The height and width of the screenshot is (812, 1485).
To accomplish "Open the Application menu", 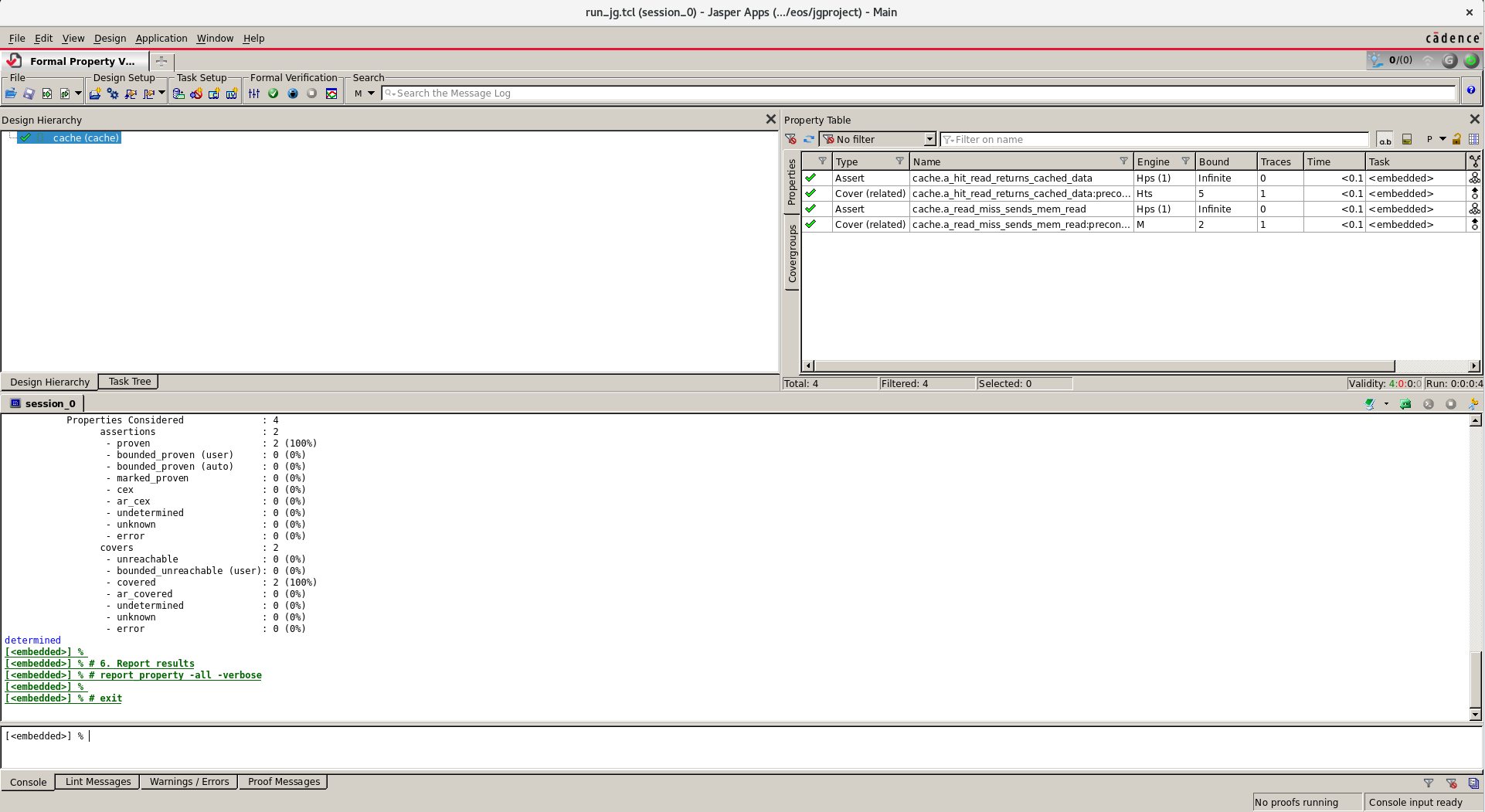I will [x=161, y=38].
